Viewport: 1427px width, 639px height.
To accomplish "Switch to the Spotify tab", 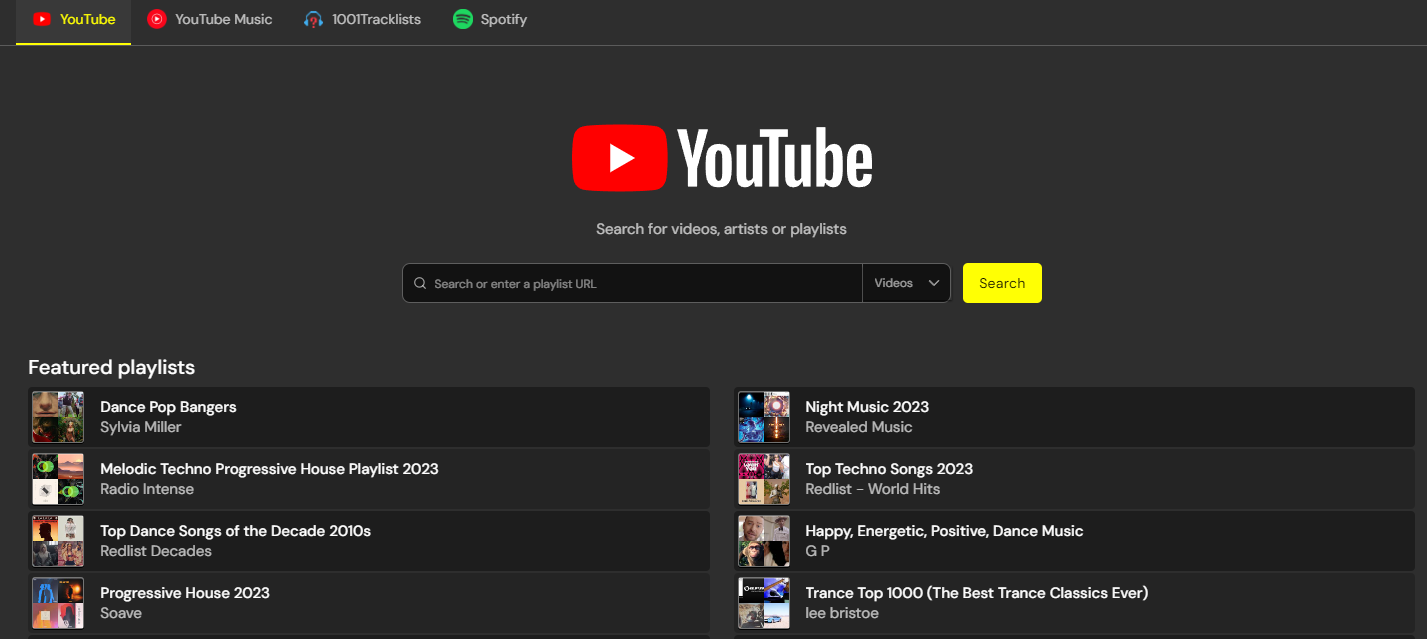I will click(x=503, y=19).
